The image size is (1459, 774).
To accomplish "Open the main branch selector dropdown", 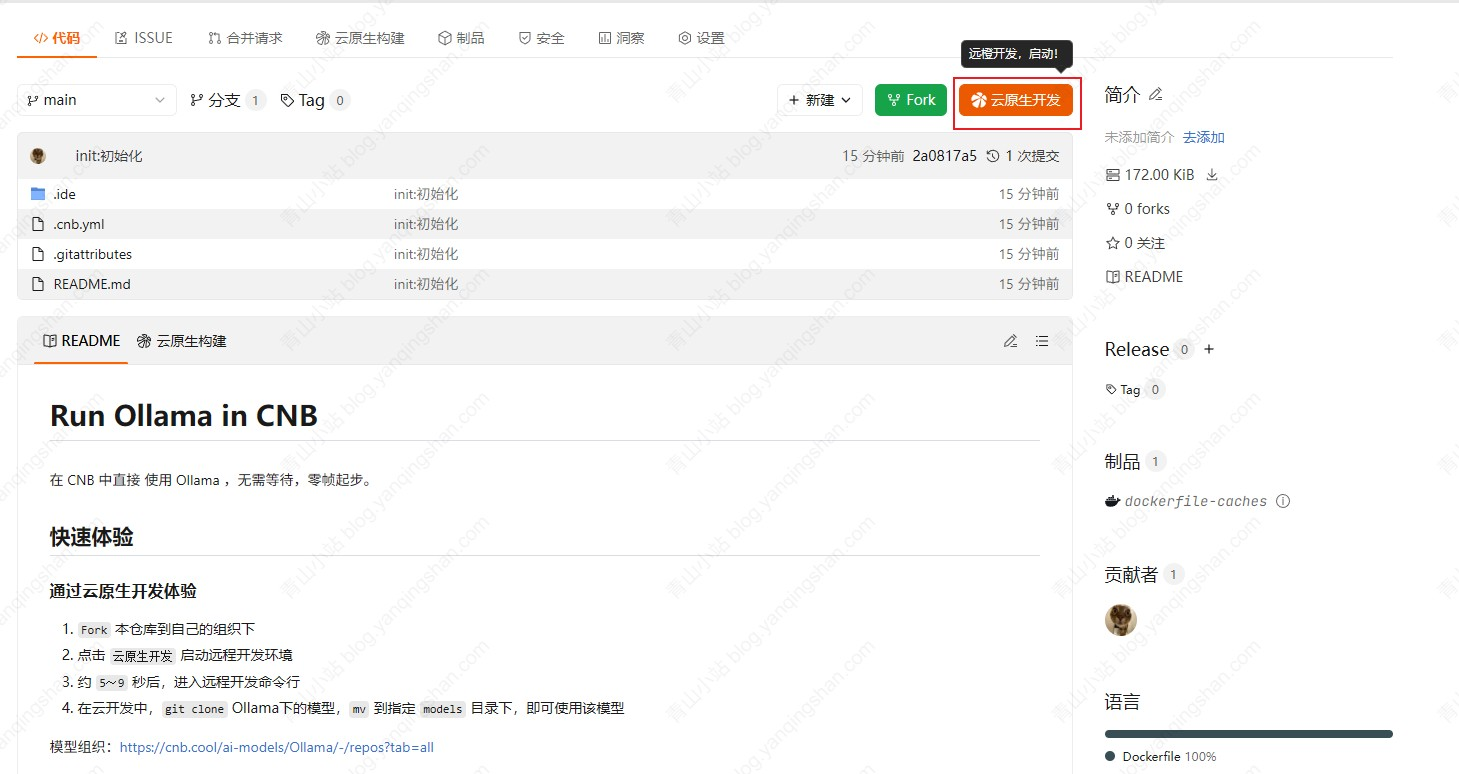I will point(95,100).
